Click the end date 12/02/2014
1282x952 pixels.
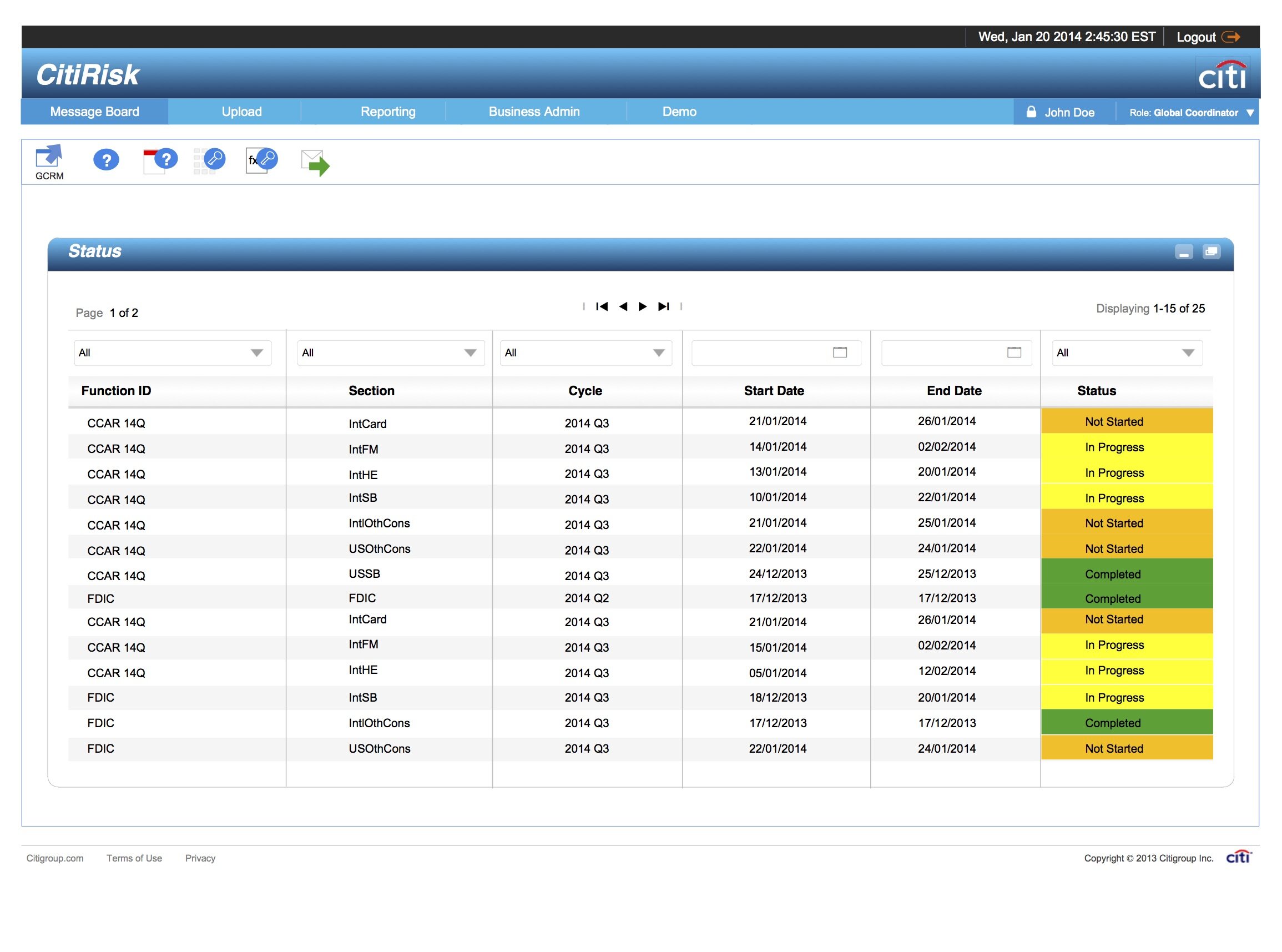[x=947, y=671]
